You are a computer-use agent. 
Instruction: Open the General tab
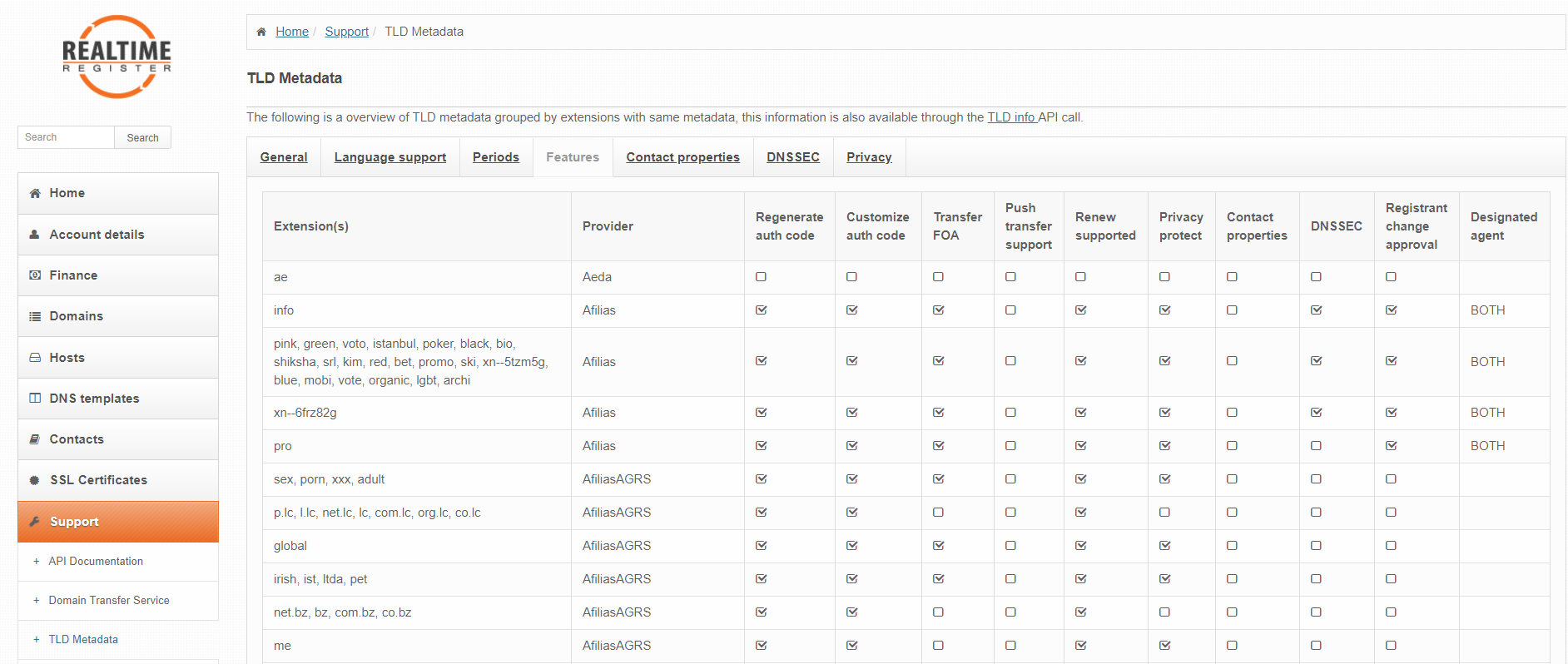pos(284,157)
